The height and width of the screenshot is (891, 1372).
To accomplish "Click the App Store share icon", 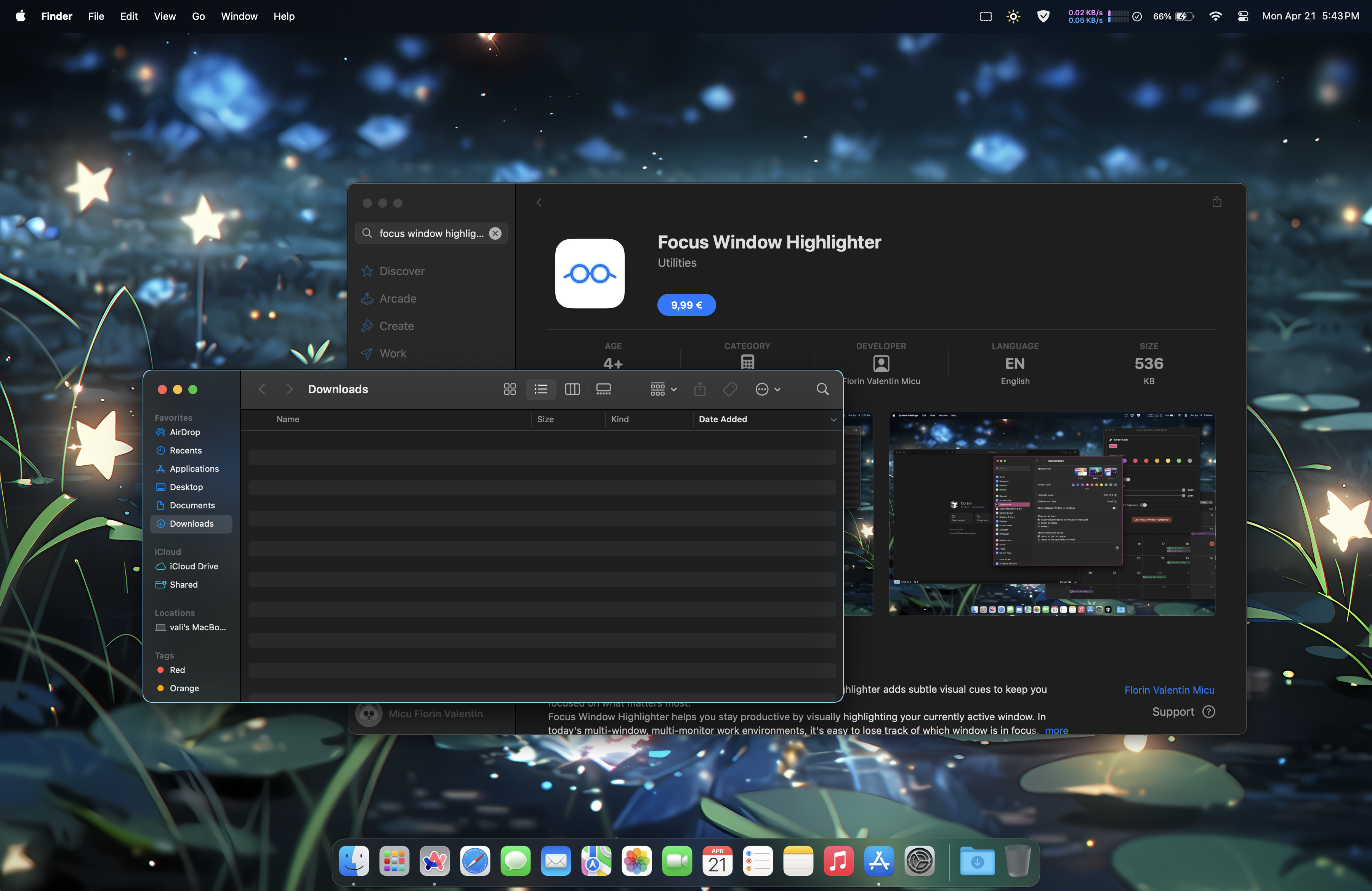I will [x=1217, y=202].
